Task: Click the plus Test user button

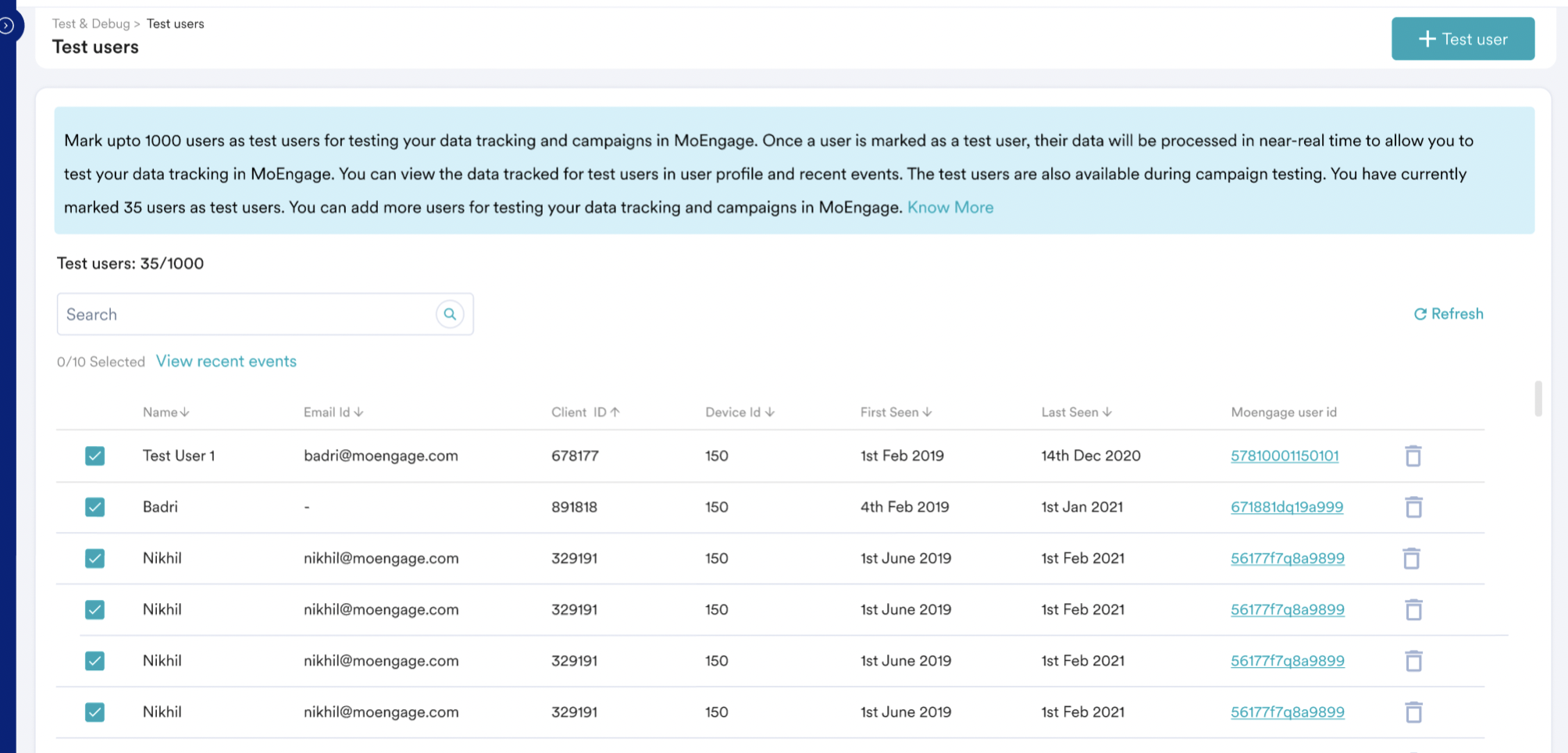Action: pyautogui.click(x=1463, y=39)
